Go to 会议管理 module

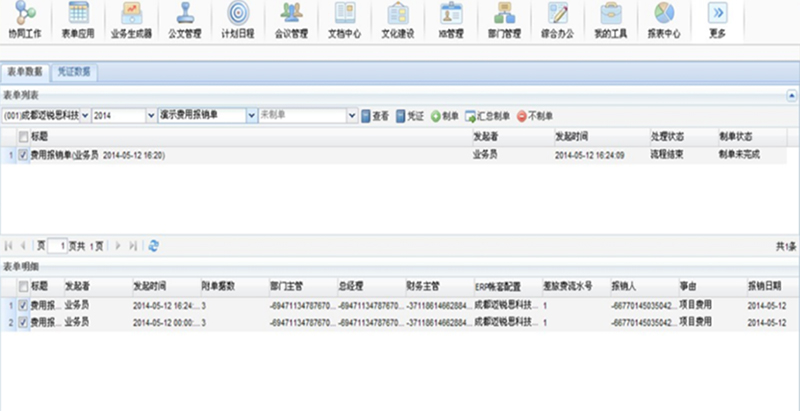click(291, 20)
